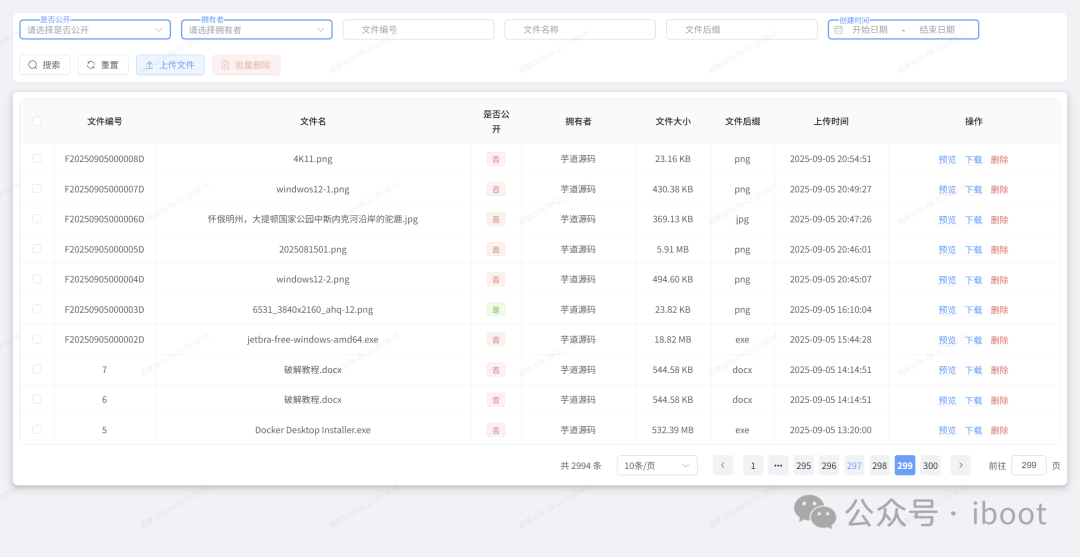1080x557 pixels.
Task: Click the jpg suffix cell
Action: pyautogui.click(x=742, y=219)
